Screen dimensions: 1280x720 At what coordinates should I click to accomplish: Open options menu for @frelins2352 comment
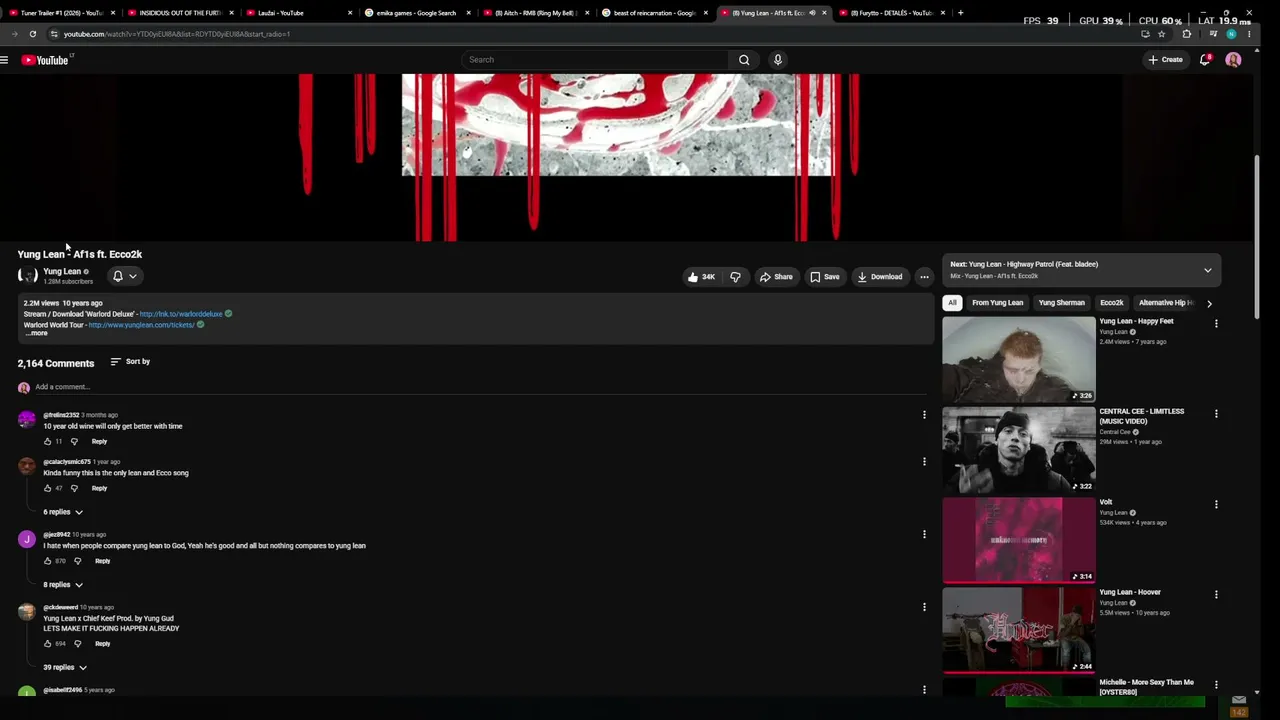pos(924,414)
